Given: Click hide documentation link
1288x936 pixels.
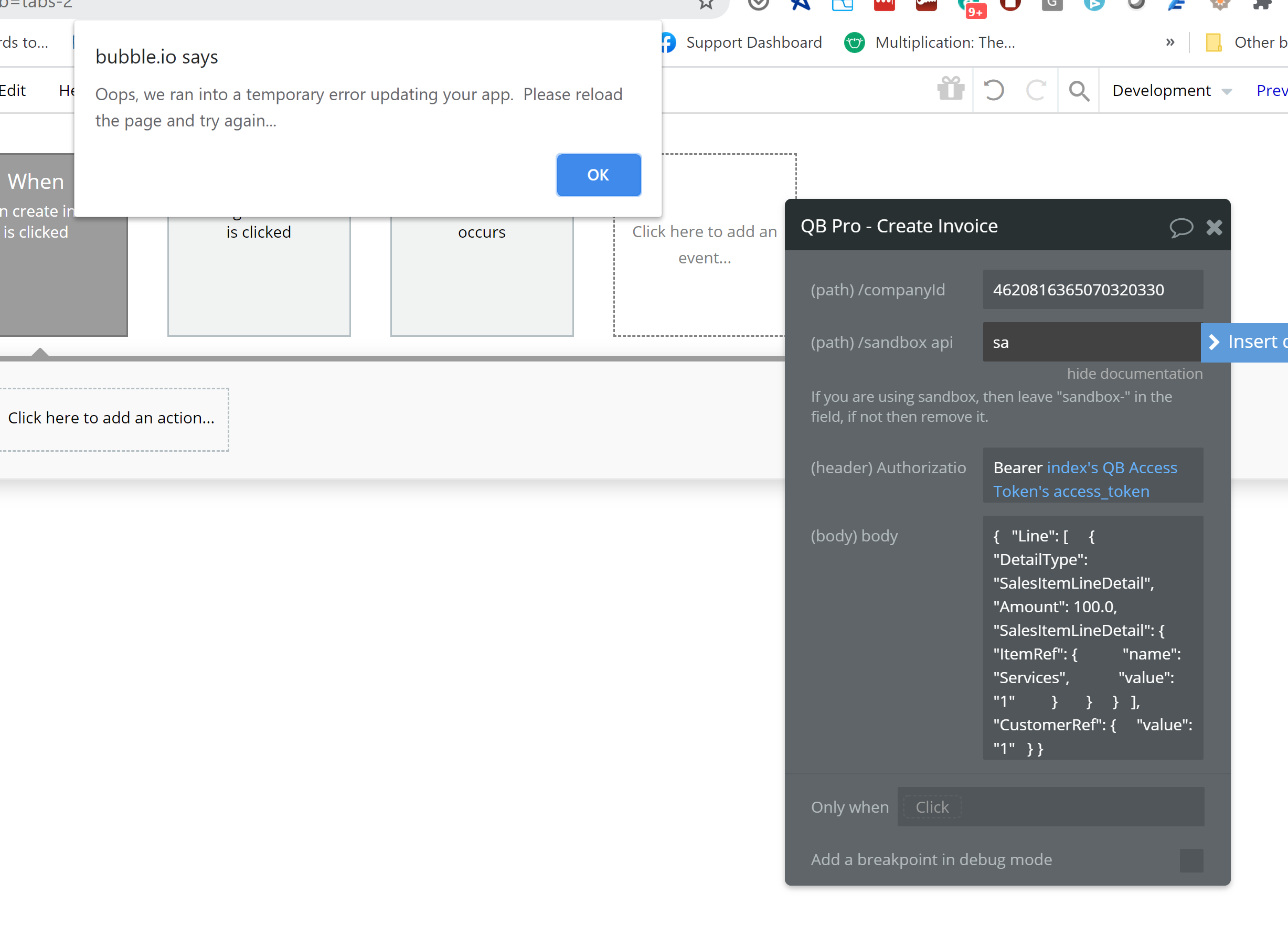Looking at the screenshot, I should pyautogui.click(x=1134, y=373).
